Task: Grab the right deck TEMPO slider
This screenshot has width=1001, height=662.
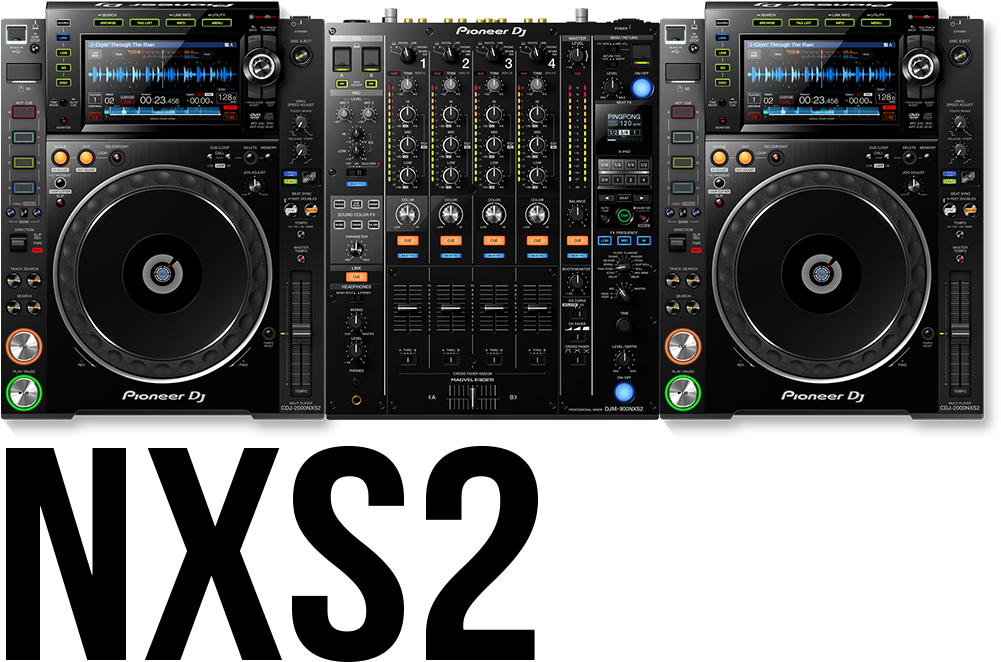Action: tap(960, 333)
